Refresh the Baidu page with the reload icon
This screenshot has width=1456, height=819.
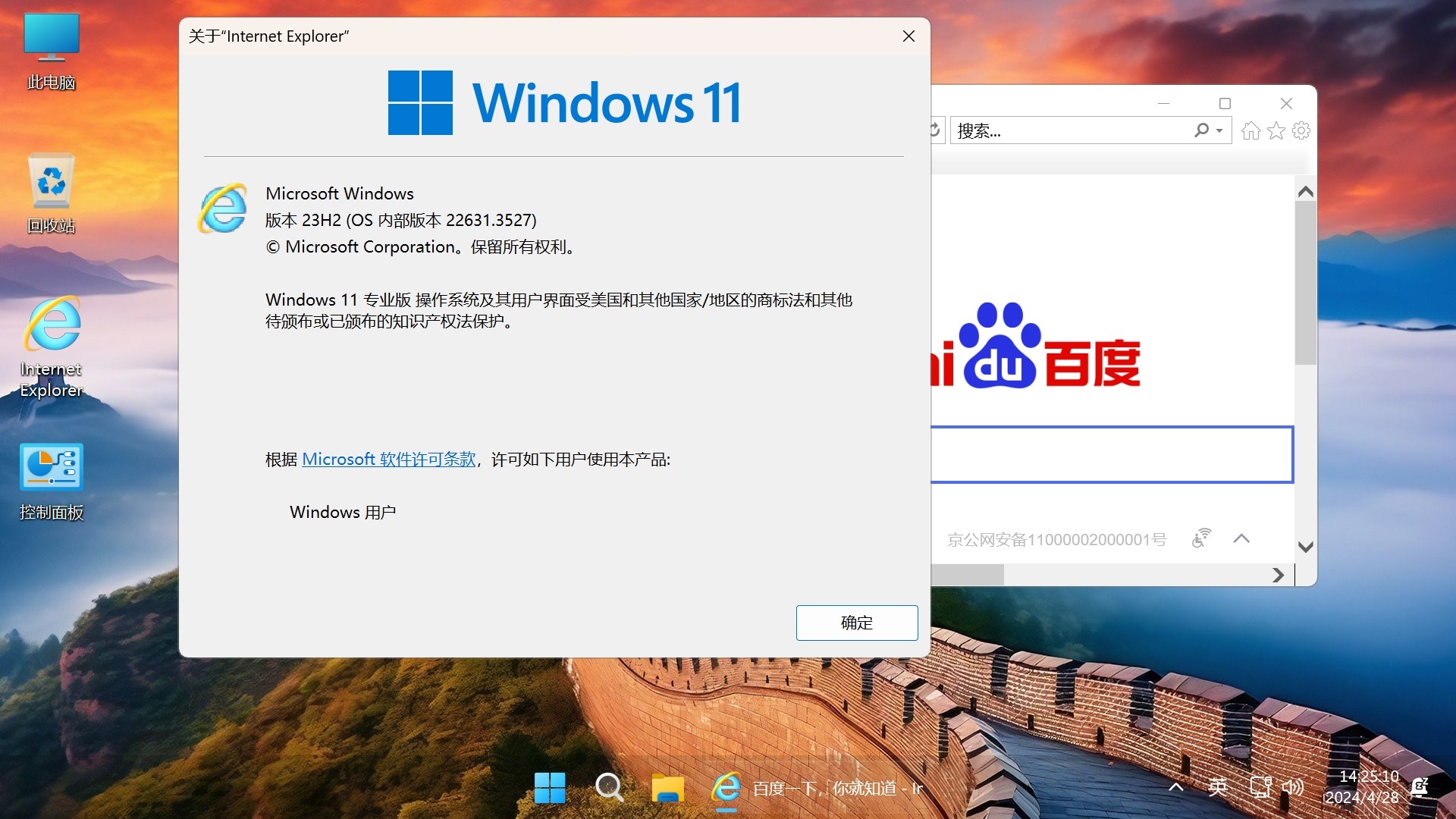[935, 130]
